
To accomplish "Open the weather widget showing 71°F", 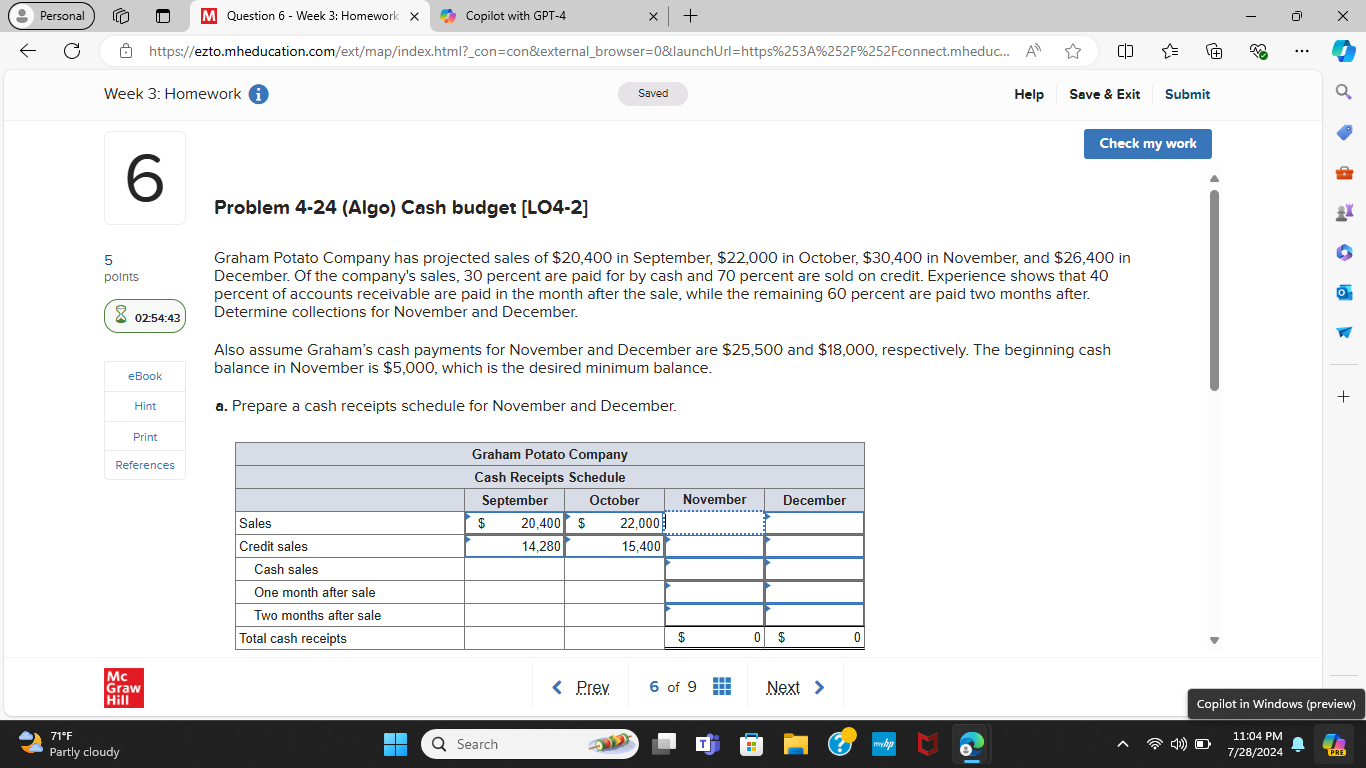I will tap(70, 744).
